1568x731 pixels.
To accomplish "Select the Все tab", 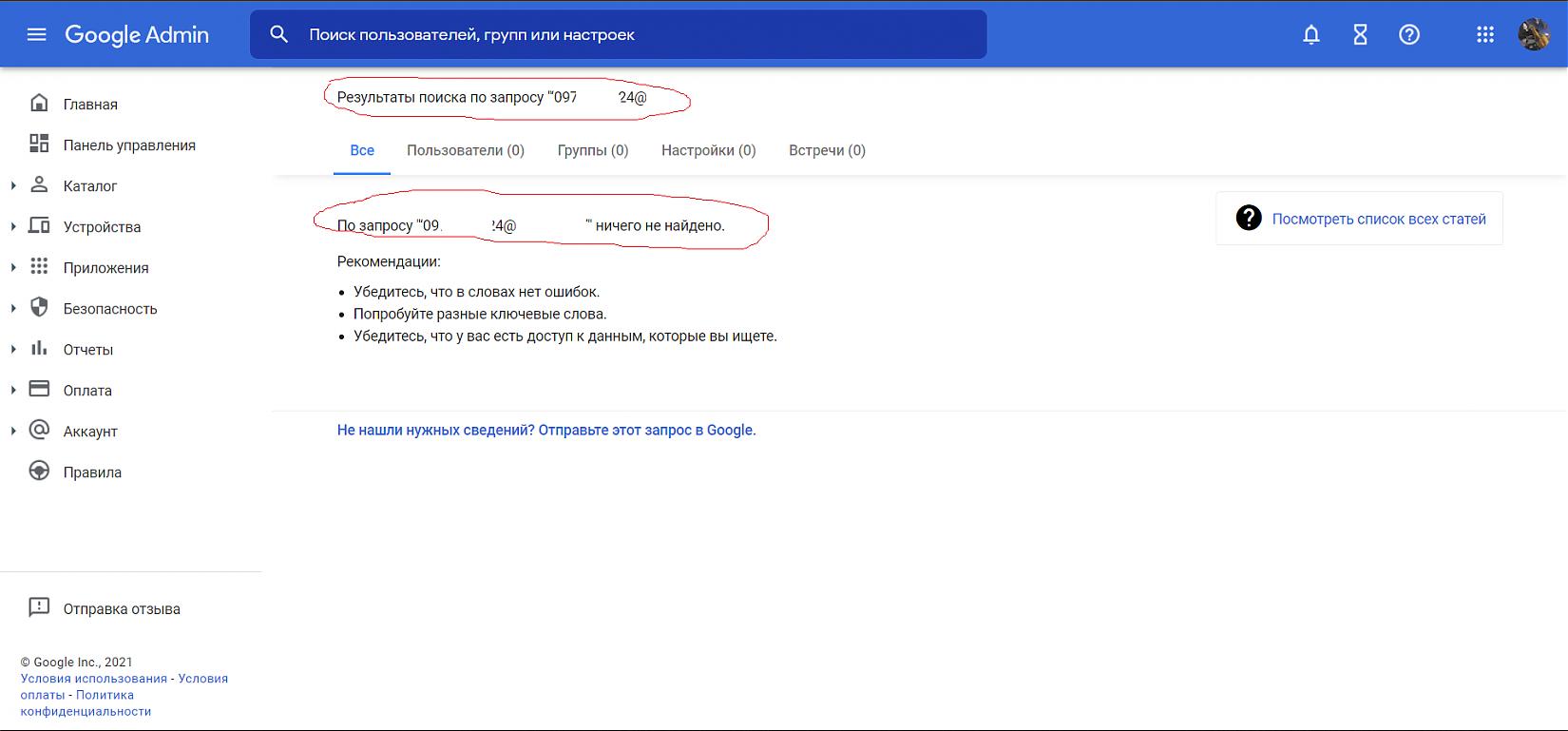I will [362, 150].
